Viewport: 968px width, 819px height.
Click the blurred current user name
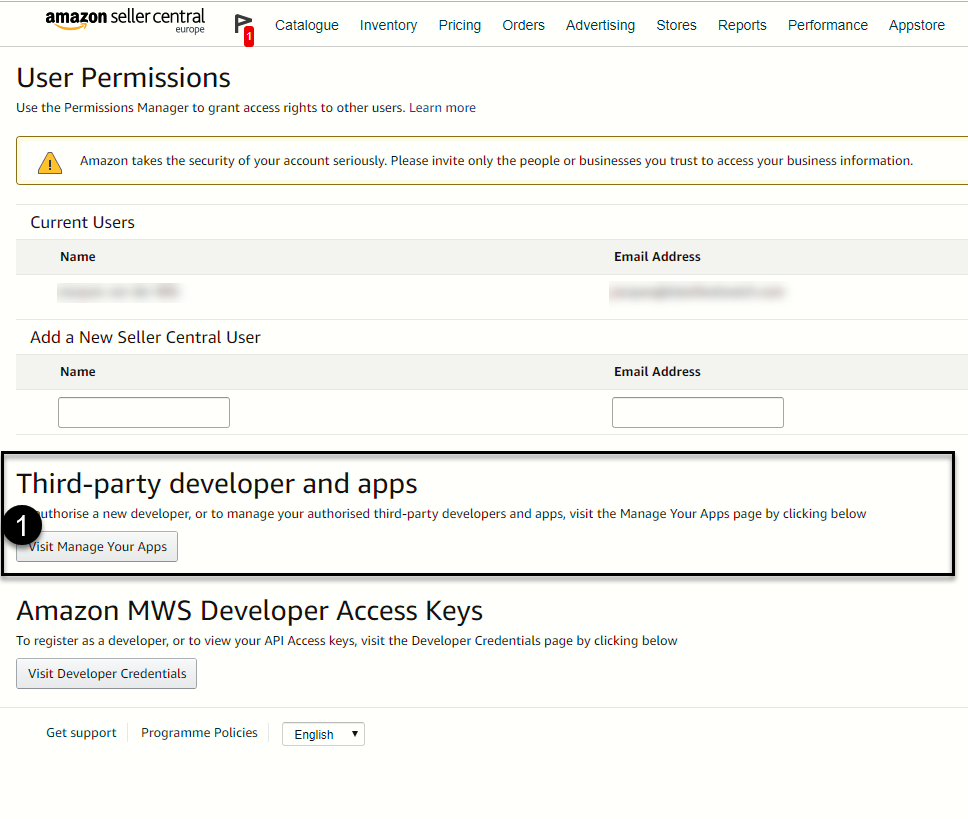pos(118,292)
